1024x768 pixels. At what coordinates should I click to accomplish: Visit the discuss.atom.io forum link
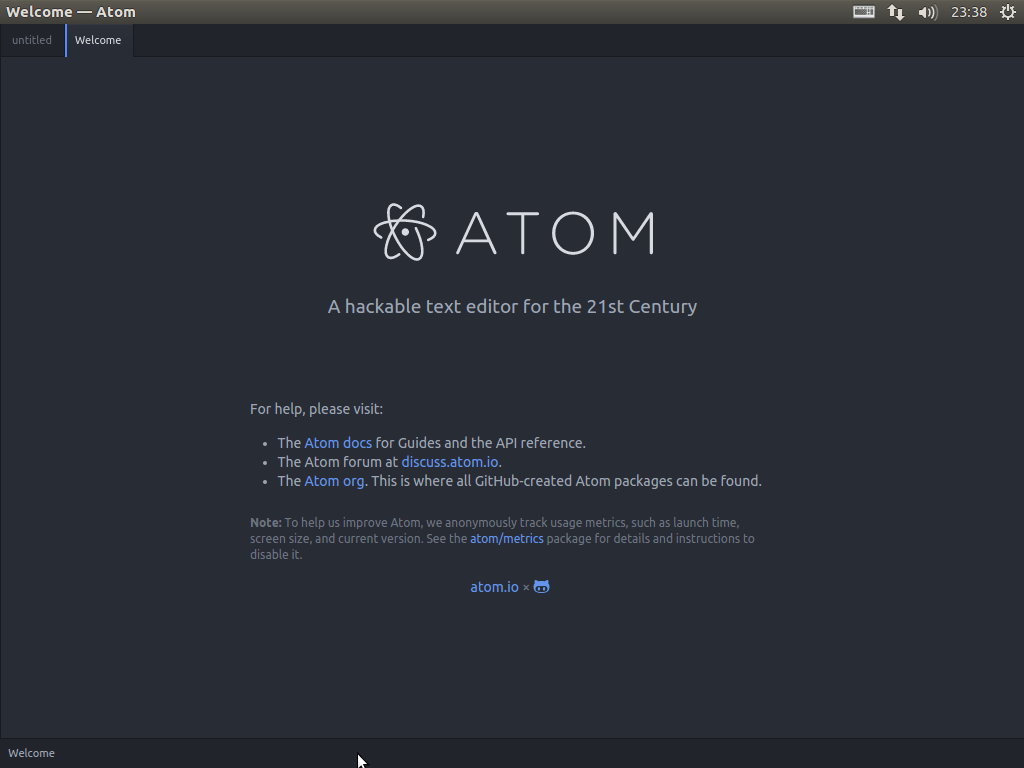pos(449,461)
